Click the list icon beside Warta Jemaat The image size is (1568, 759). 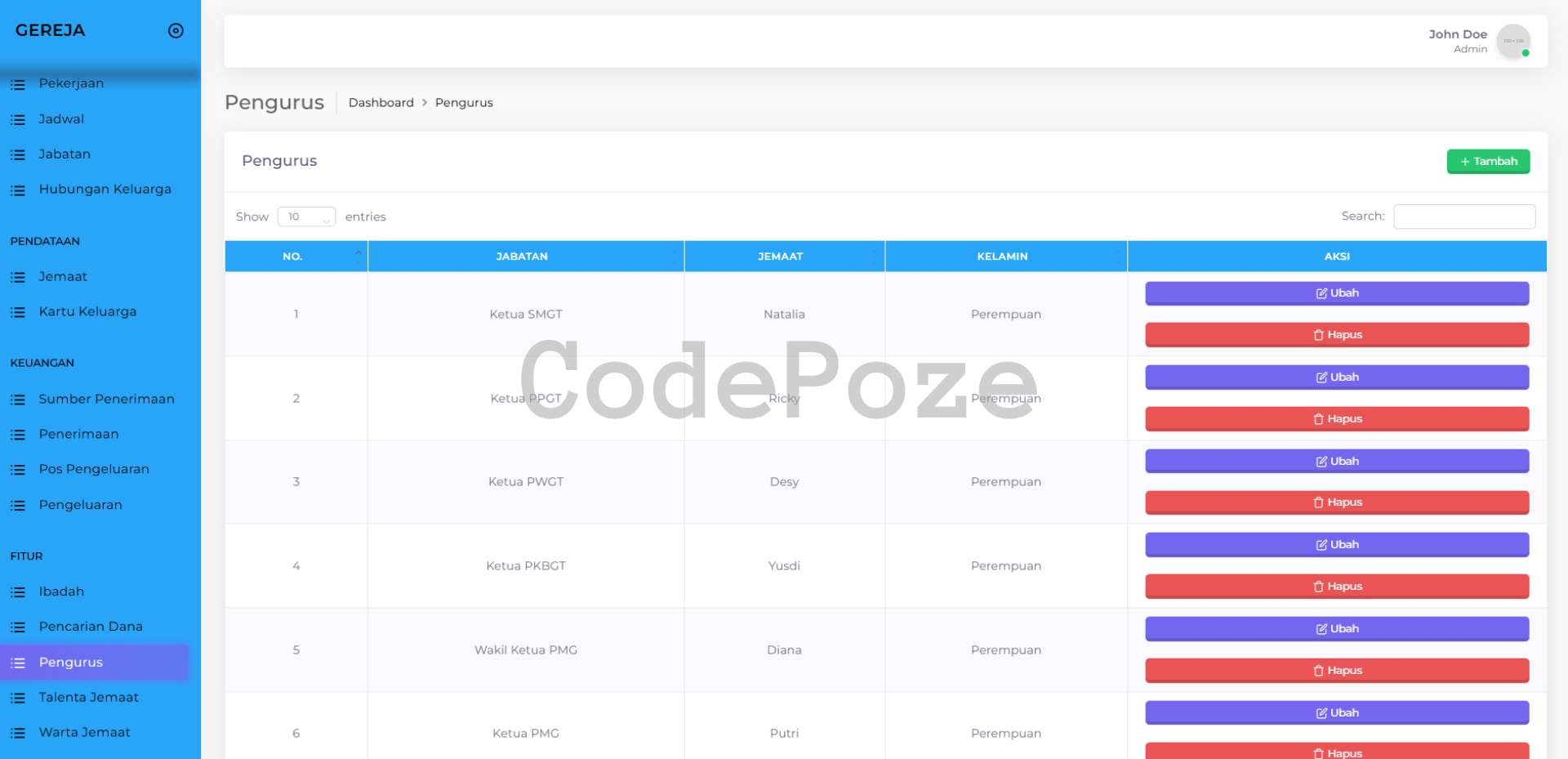click(x=18, y=733)
